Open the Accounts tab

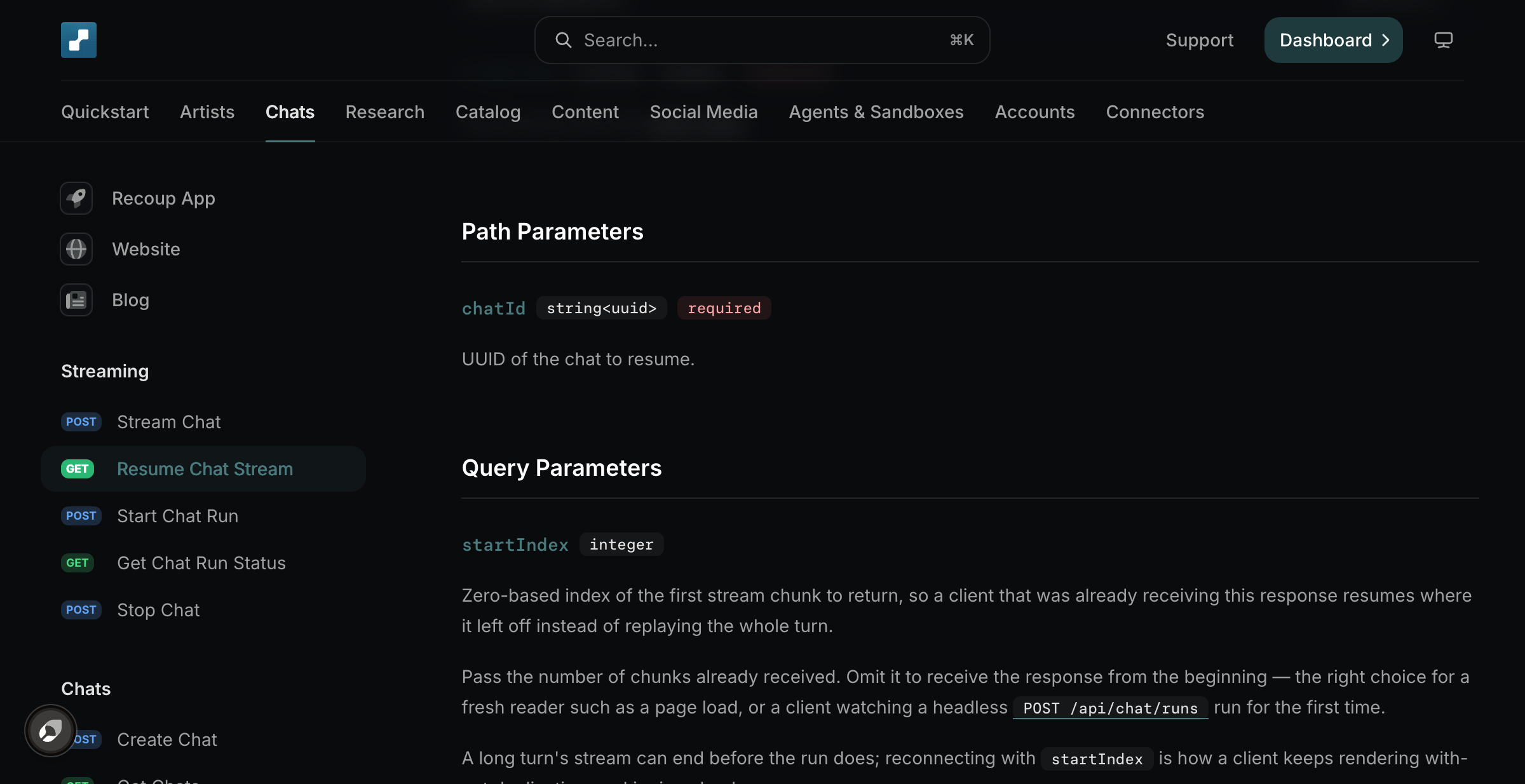(1034, 112)
